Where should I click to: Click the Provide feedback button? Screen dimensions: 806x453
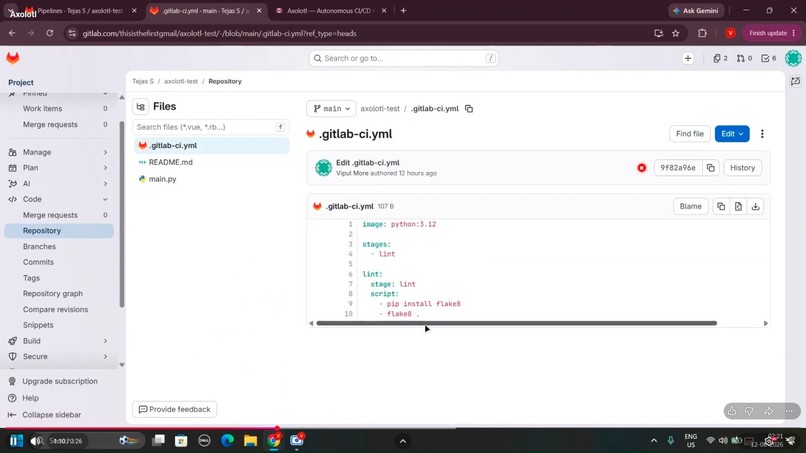[x=174, y=409]
